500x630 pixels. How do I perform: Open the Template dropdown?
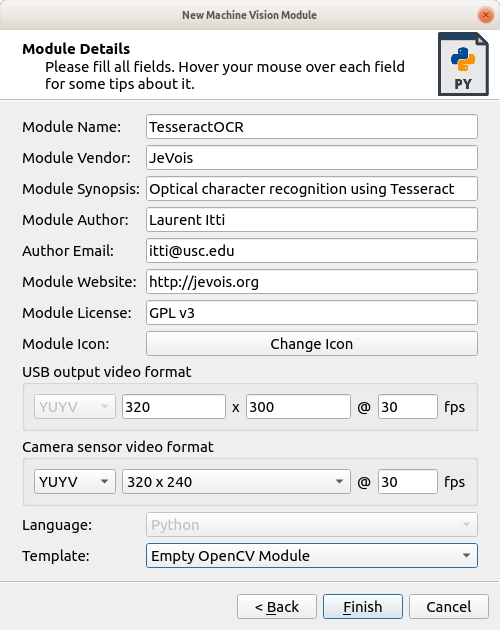pos(312,556)
